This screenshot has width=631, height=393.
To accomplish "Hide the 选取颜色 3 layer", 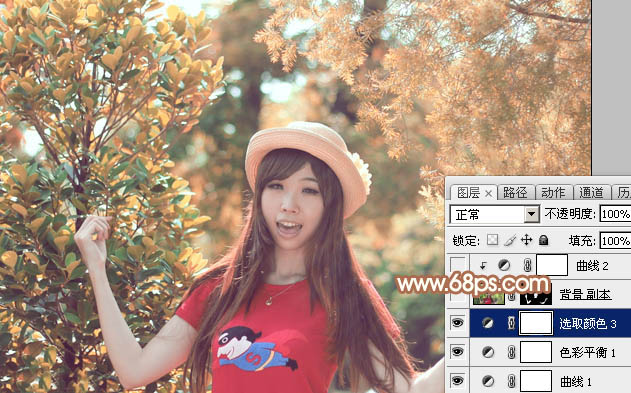I will click(x=458, y=323).
